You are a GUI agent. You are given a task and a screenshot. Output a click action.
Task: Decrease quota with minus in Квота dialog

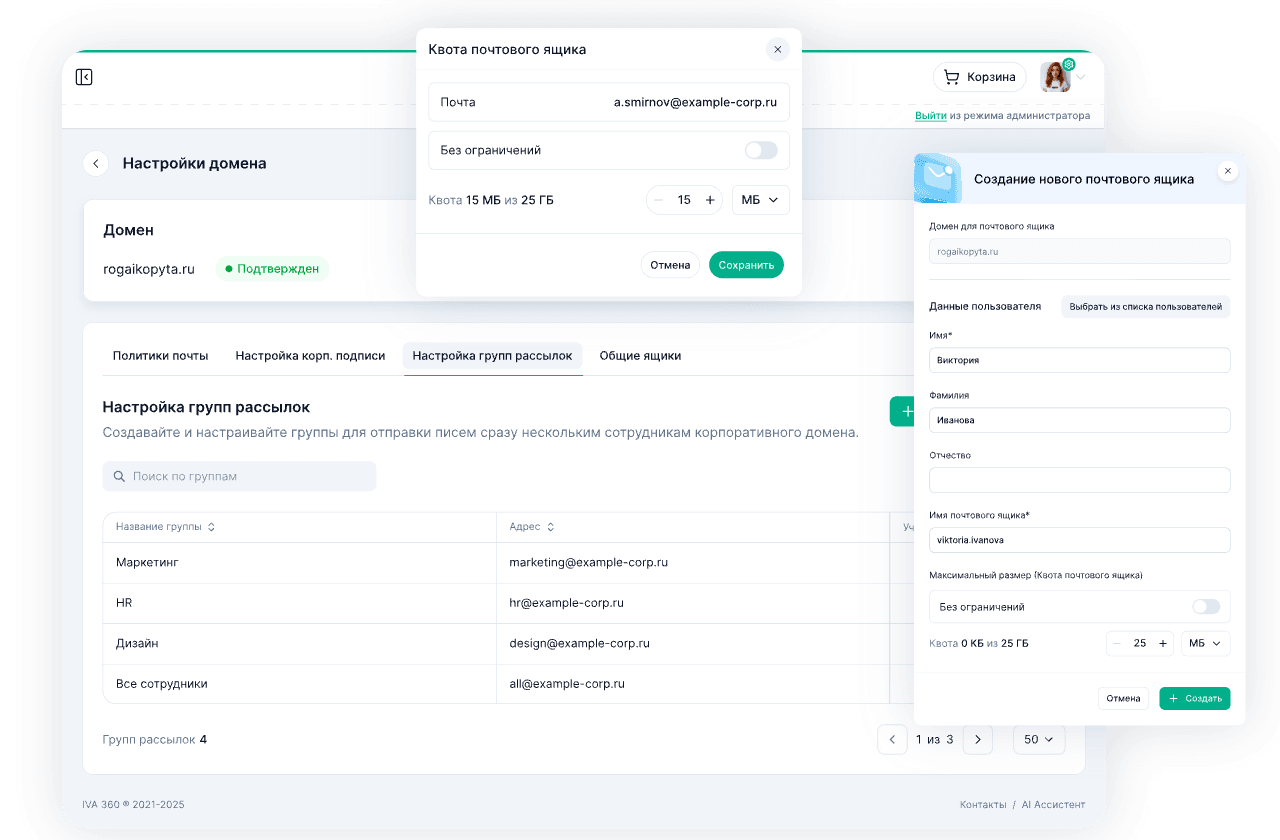tap(658, 200)
